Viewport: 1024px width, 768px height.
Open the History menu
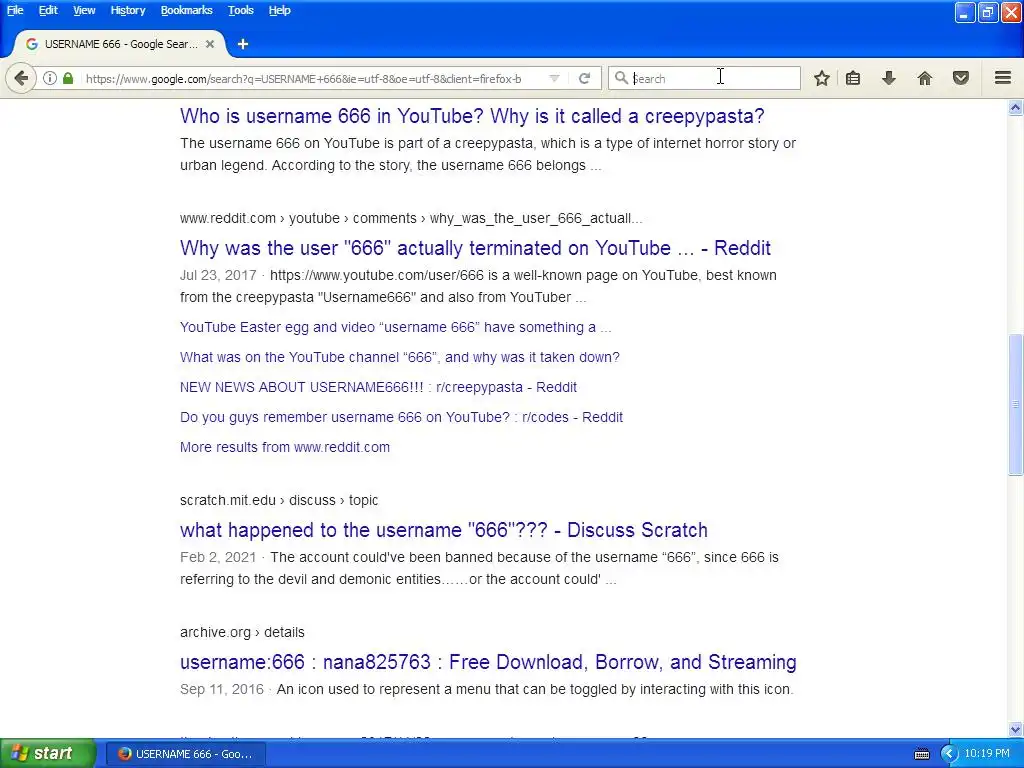tap(127, 10)
